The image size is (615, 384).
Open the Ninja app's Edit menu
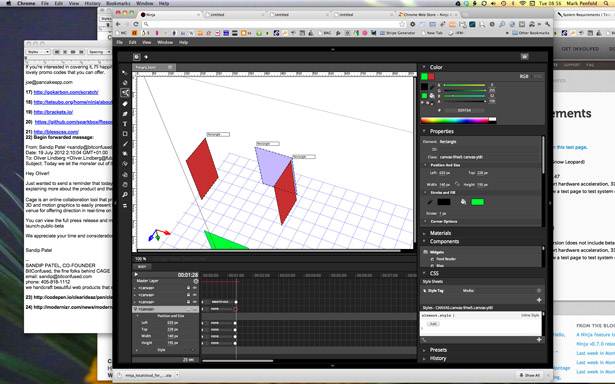coord(133,42)
